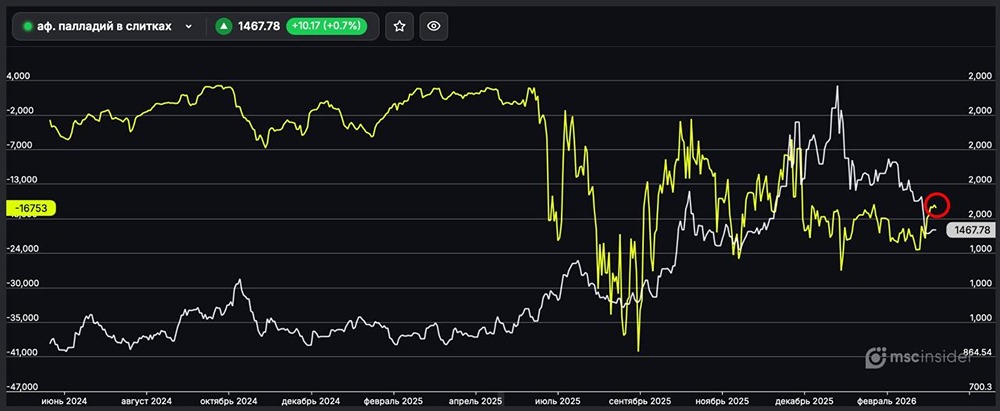Click the green up-triangle price direction icon
Screen dimensions: 1000x411
(x=223, y=26)
